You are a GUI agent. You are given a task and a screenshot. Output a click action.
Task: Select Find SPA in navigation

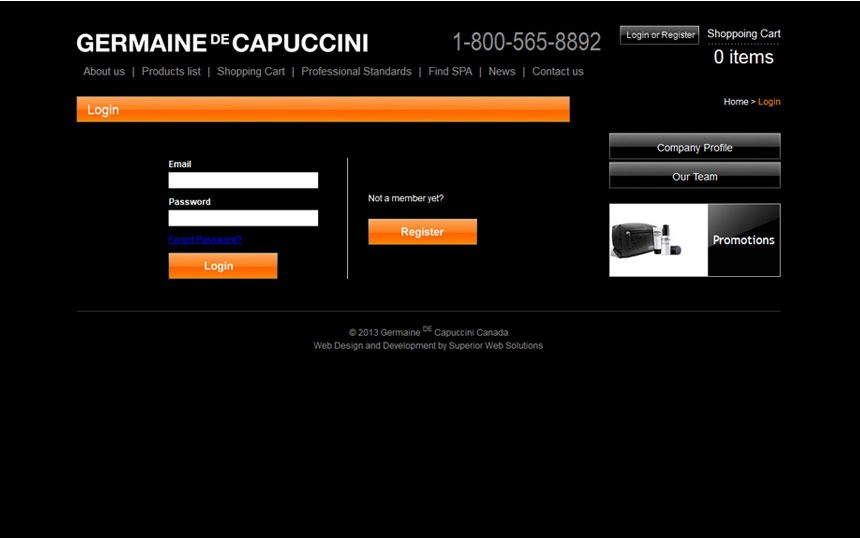pos(450,71)
